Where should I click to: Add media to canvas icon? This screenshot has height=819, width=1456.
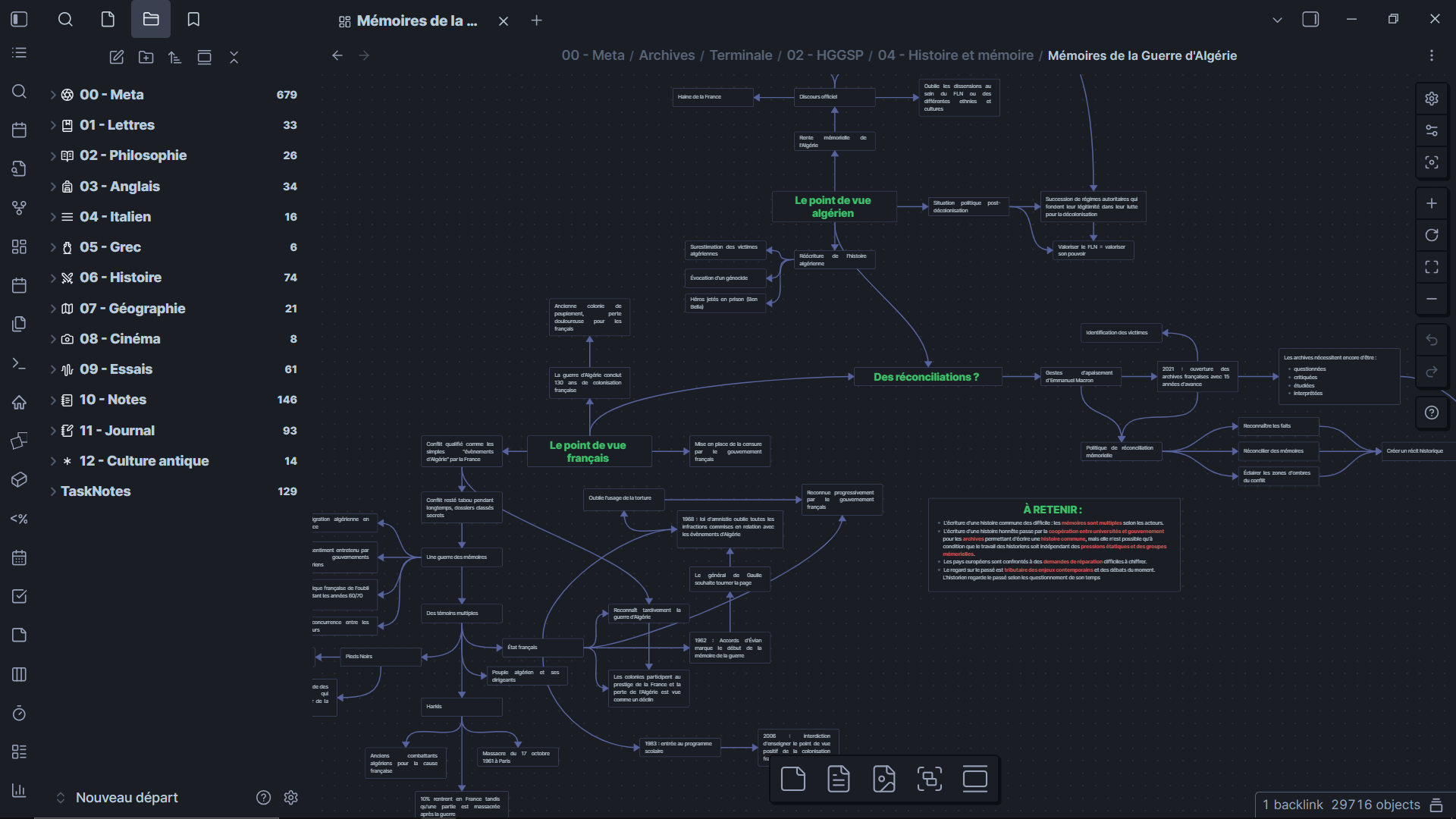[x=883, y=779]
